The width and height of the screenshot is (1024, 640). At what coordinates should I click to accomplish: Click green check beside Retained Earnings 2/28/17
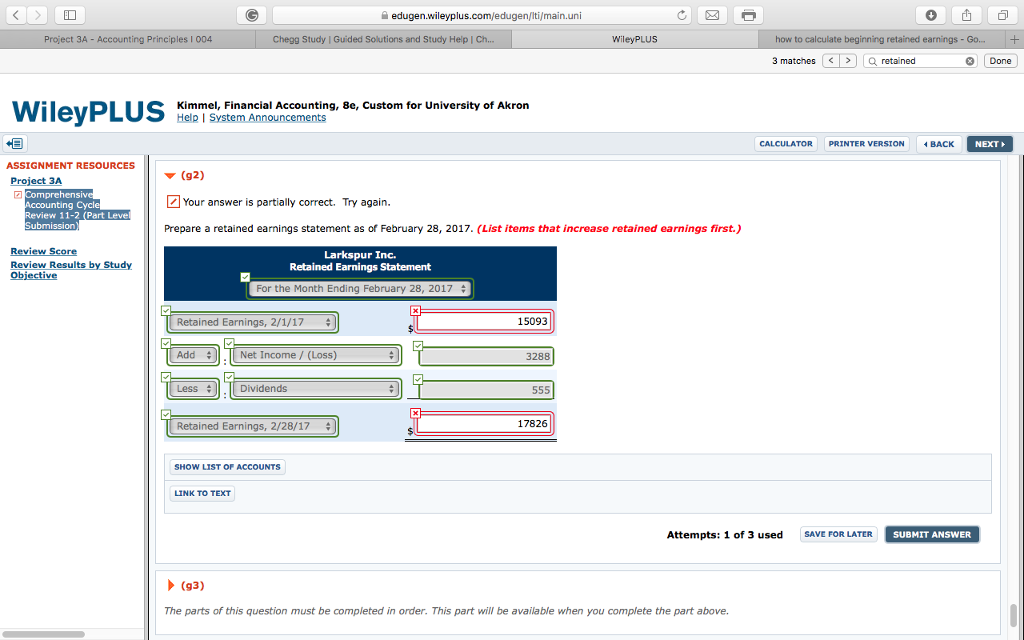coord(166,415)
